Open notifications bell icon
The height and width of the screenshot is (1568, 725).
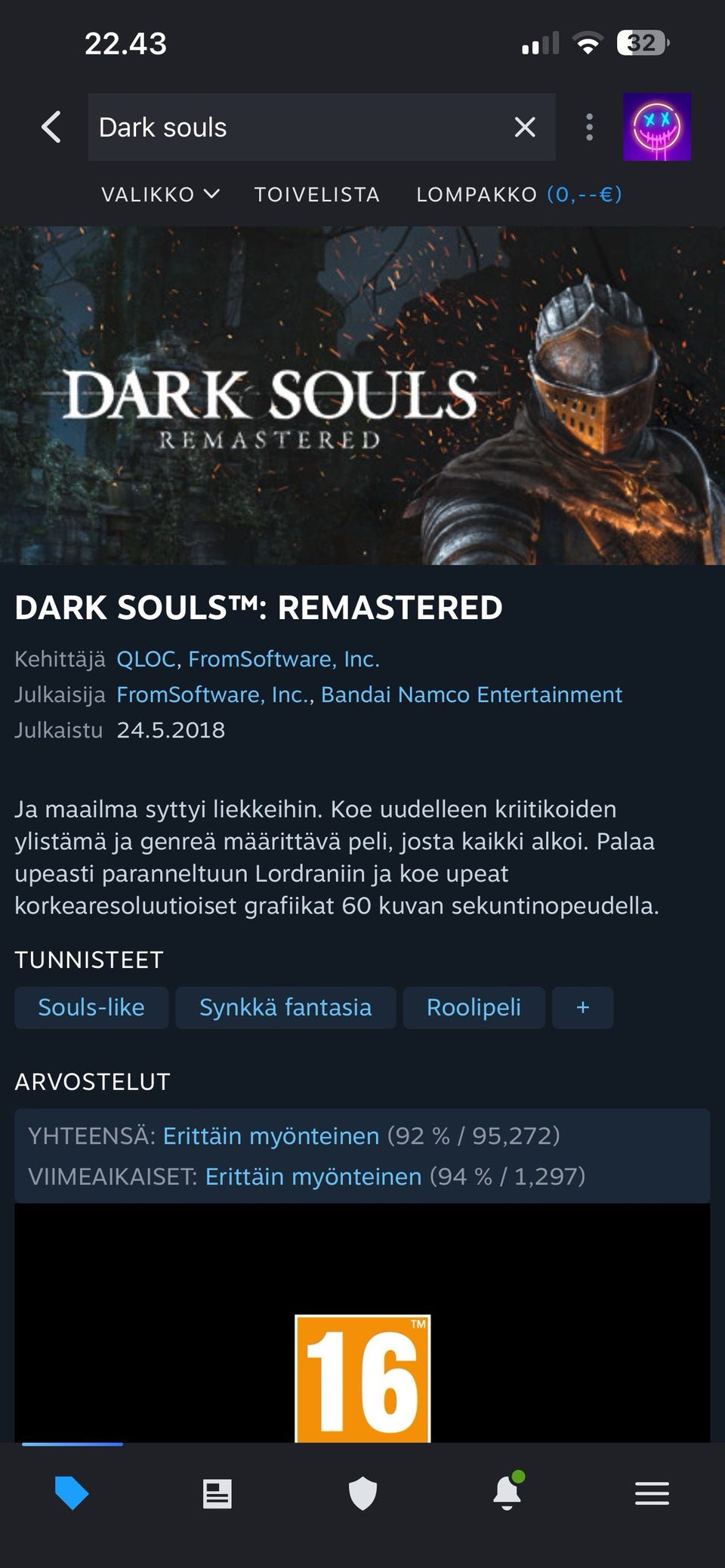point(507,1492)
